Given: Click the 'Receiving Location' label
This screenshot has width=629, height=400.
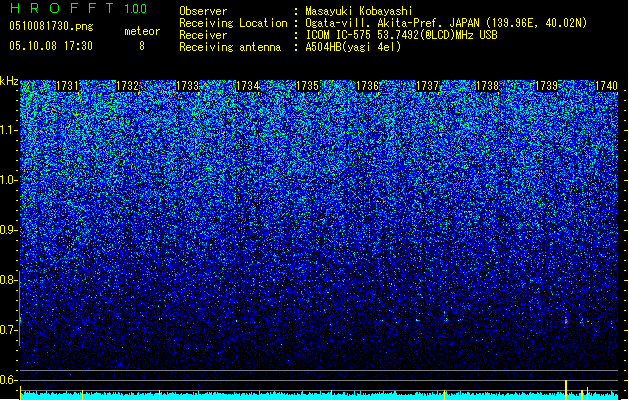Looking at the screenshot, I should point(233,23).
